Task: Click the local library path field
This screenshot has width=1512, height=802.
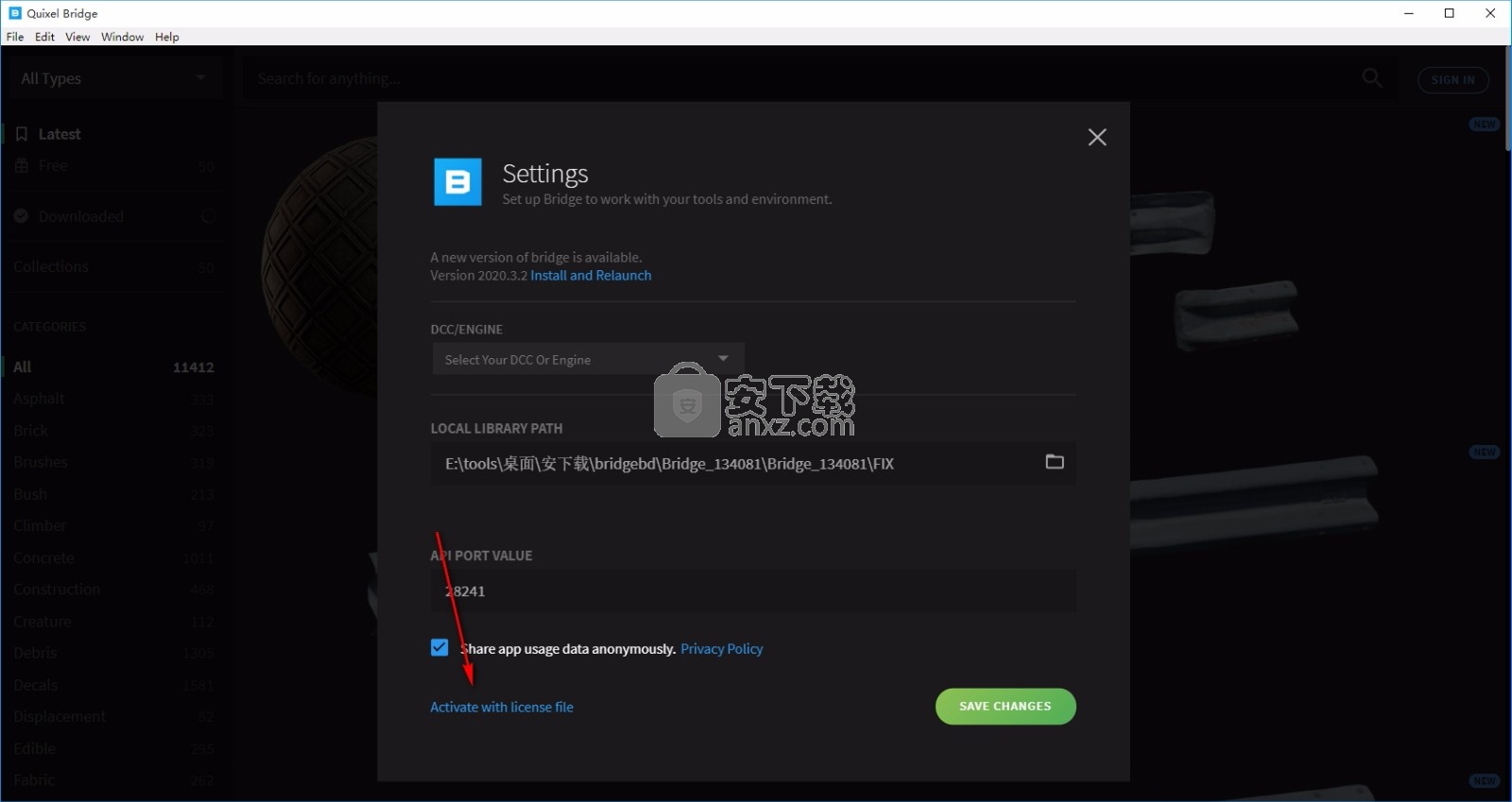Action: (x=753, y=463)
